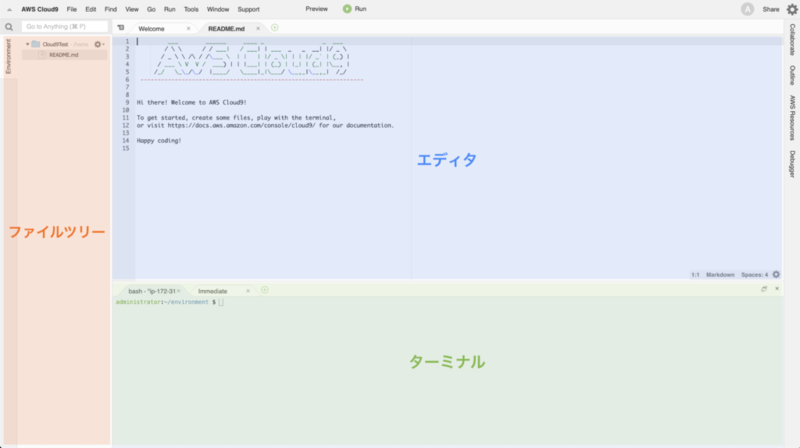
Task: Open the File menu
Action: [71, 9]
